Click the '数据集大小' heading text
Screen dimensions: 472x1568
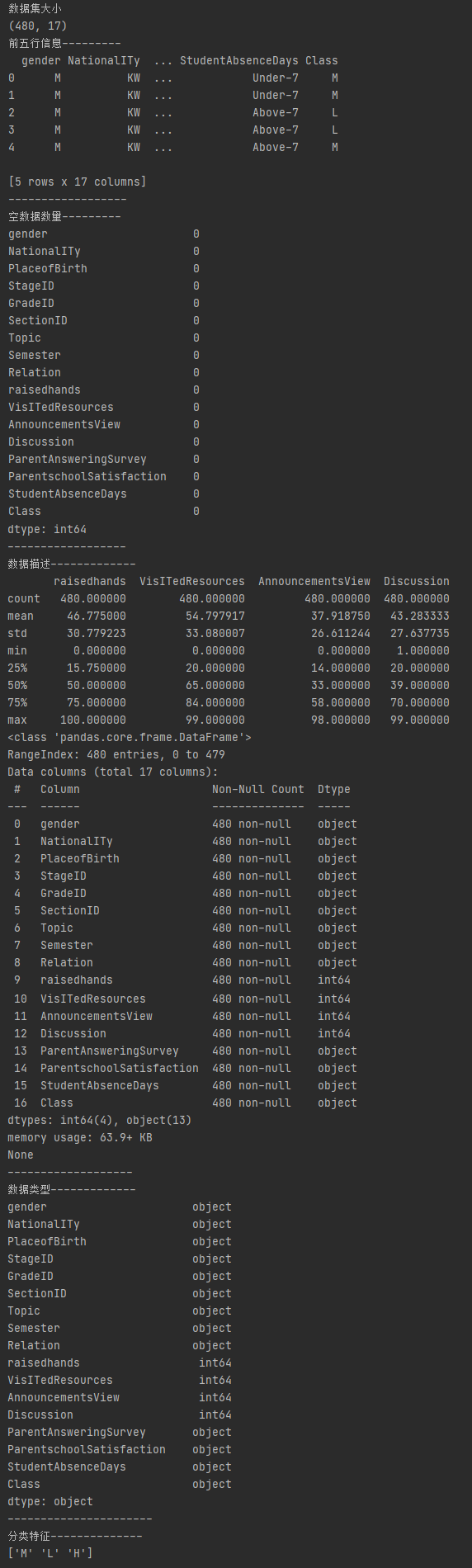pyautogui.click(x=35, y=9)
